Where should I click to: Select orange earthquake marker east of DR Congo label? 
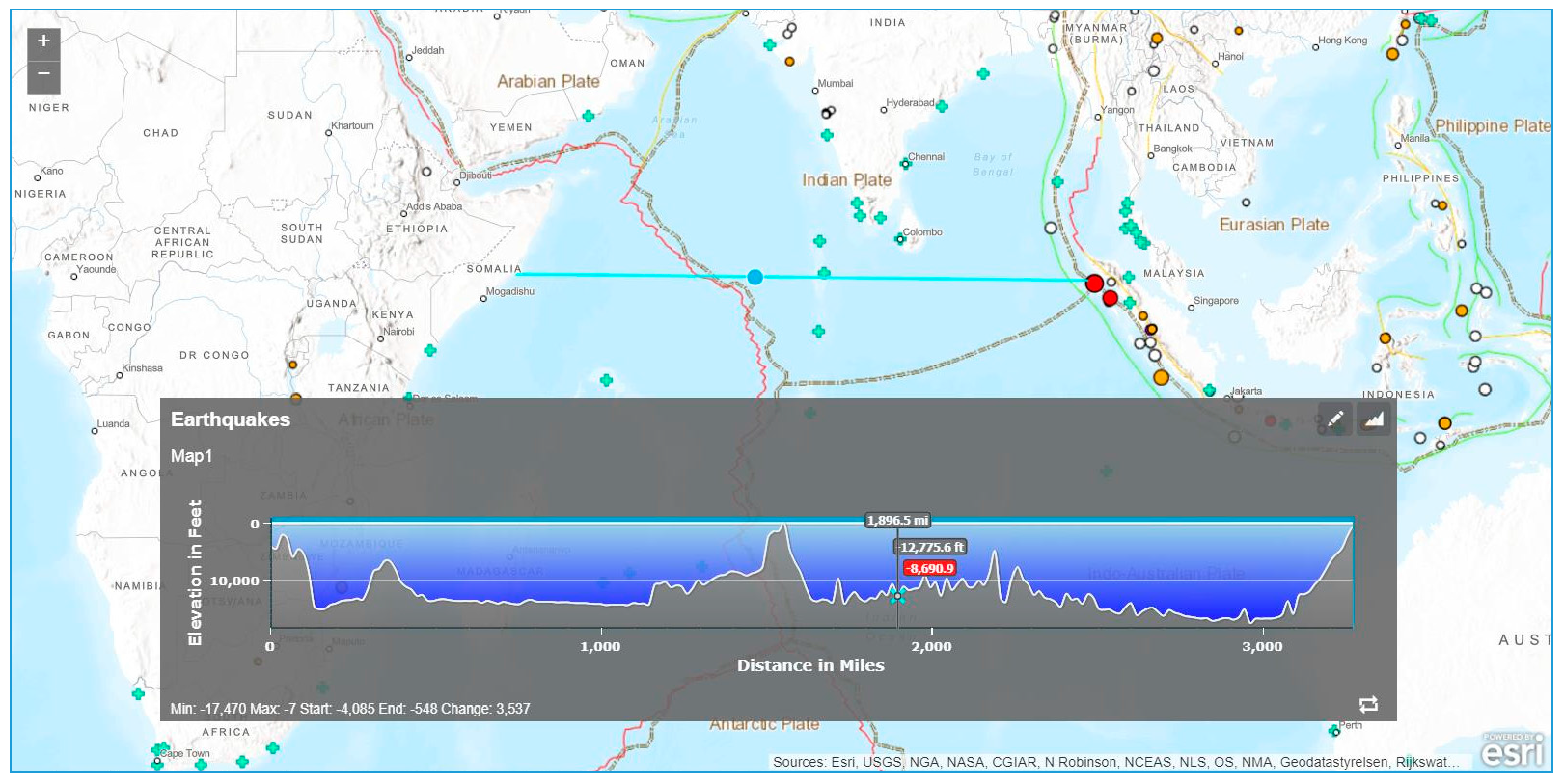tap(292, 365)
